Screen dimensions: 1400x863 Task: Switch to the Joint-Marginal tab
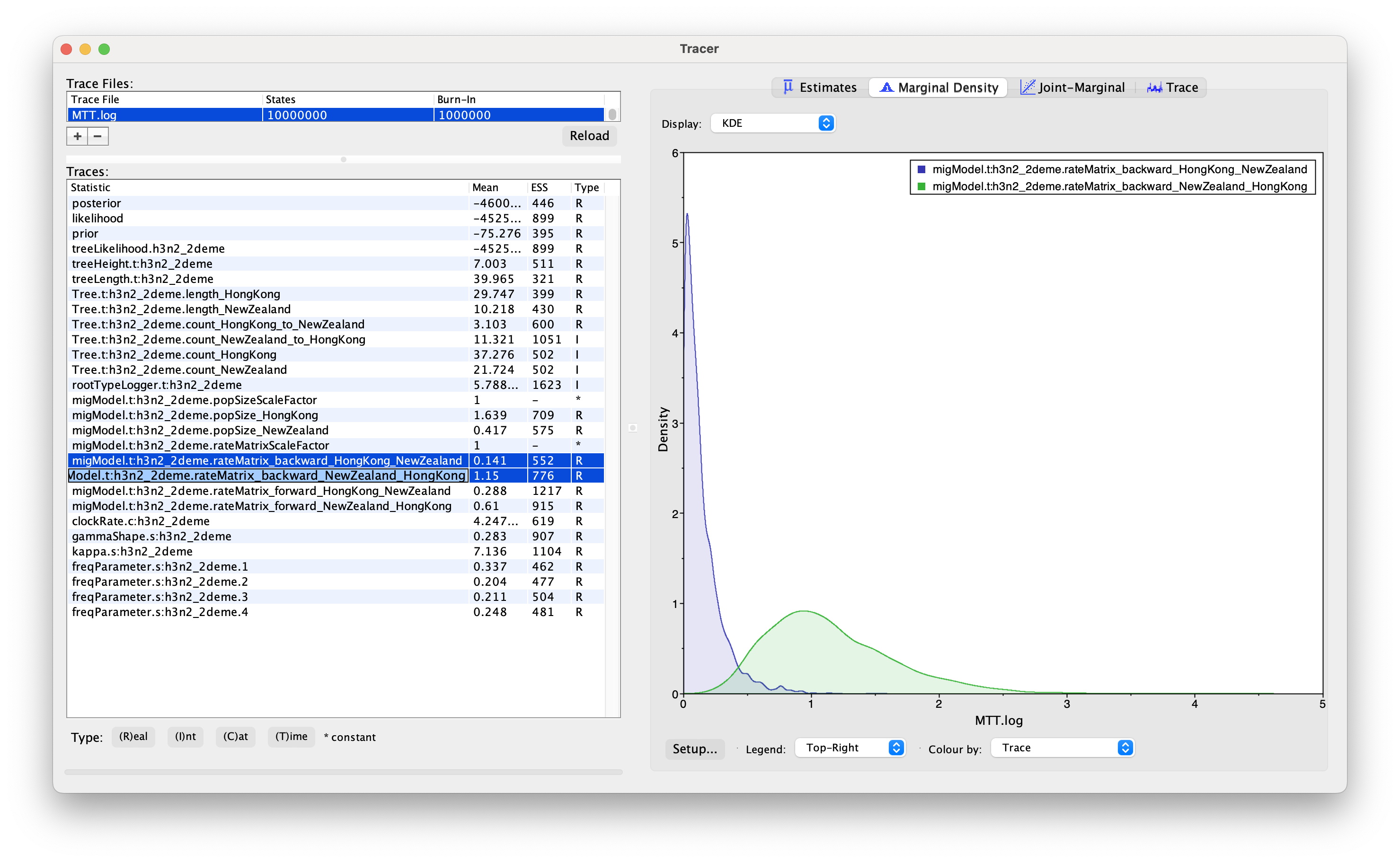tap(1081, 88)
